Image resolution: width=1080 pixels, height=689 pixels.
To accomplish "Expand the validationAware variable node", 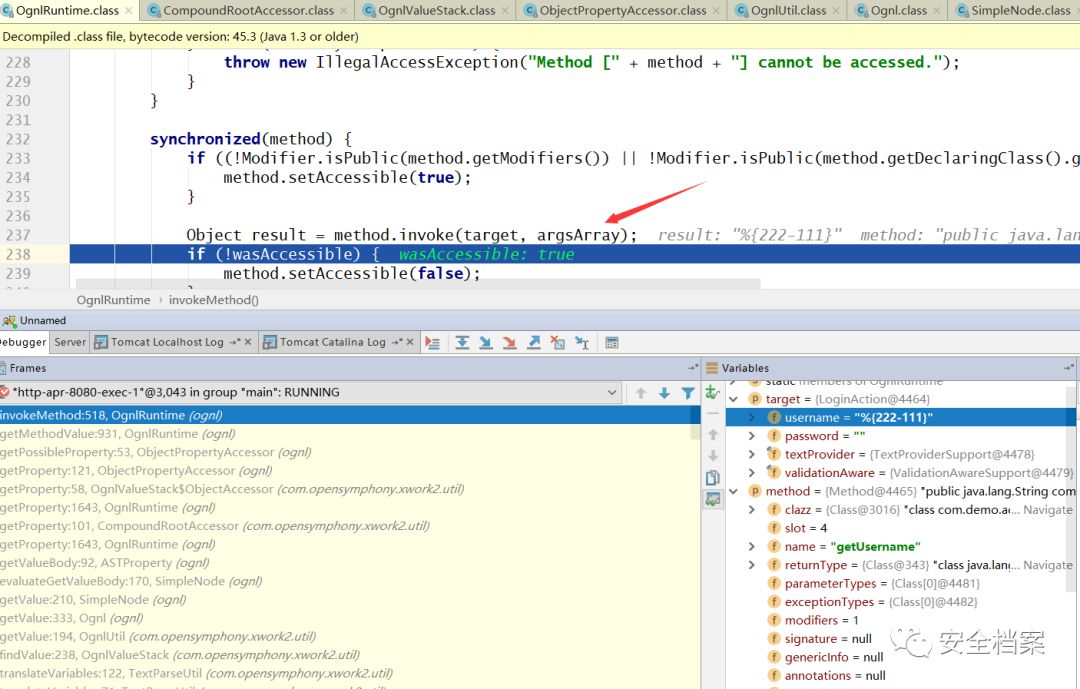I will point(752,473).
